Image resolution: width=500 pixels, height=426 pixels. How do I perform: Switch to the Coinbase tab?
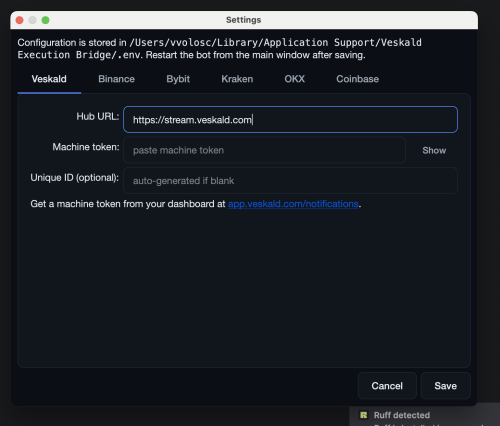357,79
